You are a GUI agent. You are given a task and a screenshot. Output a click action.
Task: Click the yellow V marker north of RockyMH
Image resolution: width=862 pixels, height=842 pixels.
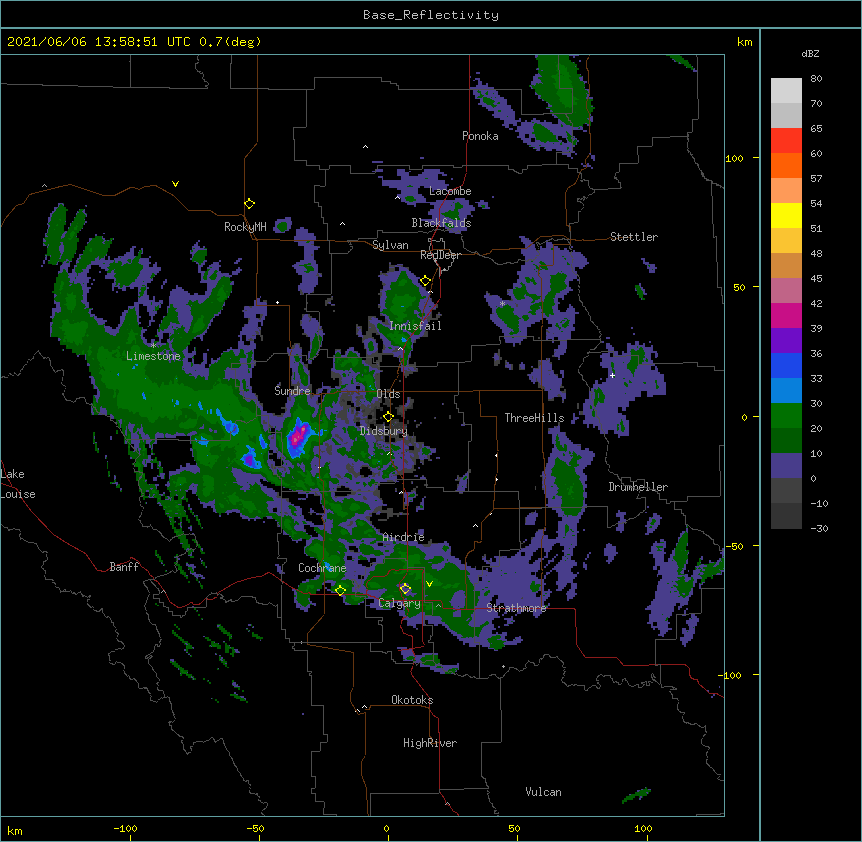point(175,184)
